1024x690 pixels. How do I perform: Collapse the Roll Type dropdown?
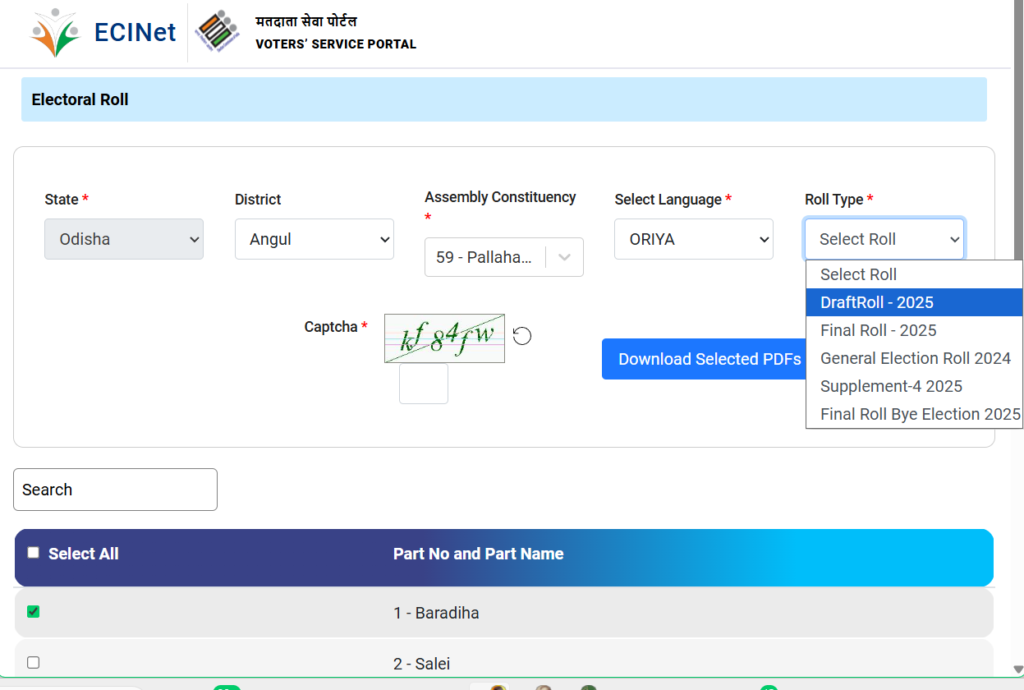tap(884, 239)
